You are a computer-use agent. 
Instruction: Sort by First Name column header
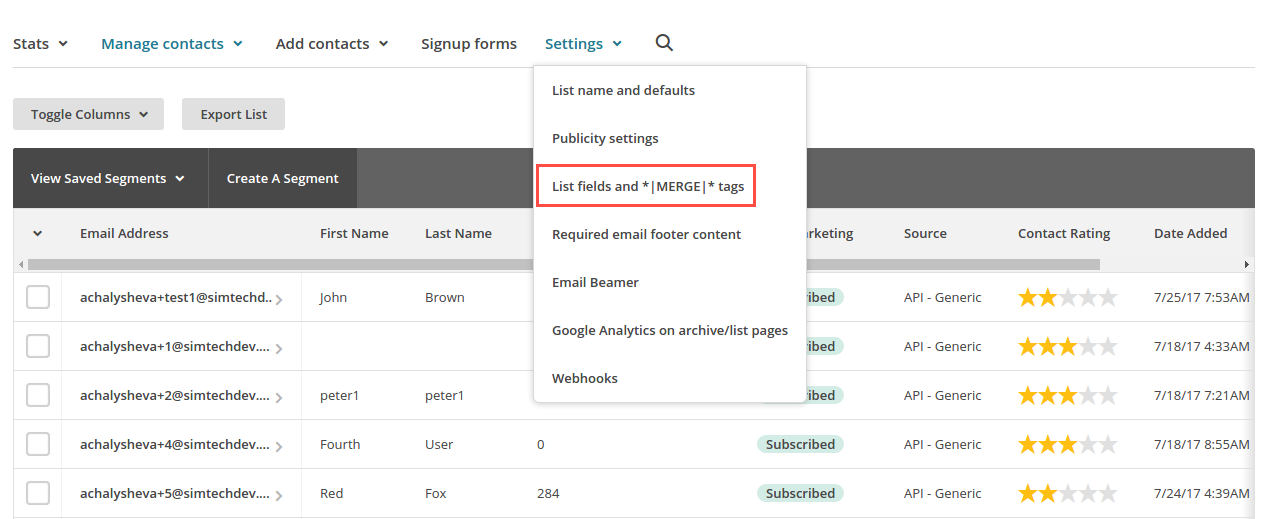click(354, 233)
